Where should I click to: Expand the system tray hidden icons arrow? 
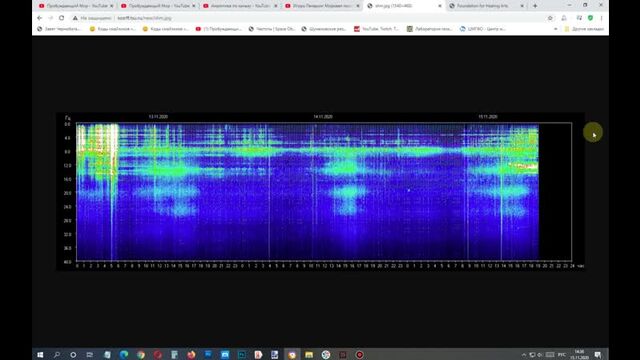click(x=524, y=355)
